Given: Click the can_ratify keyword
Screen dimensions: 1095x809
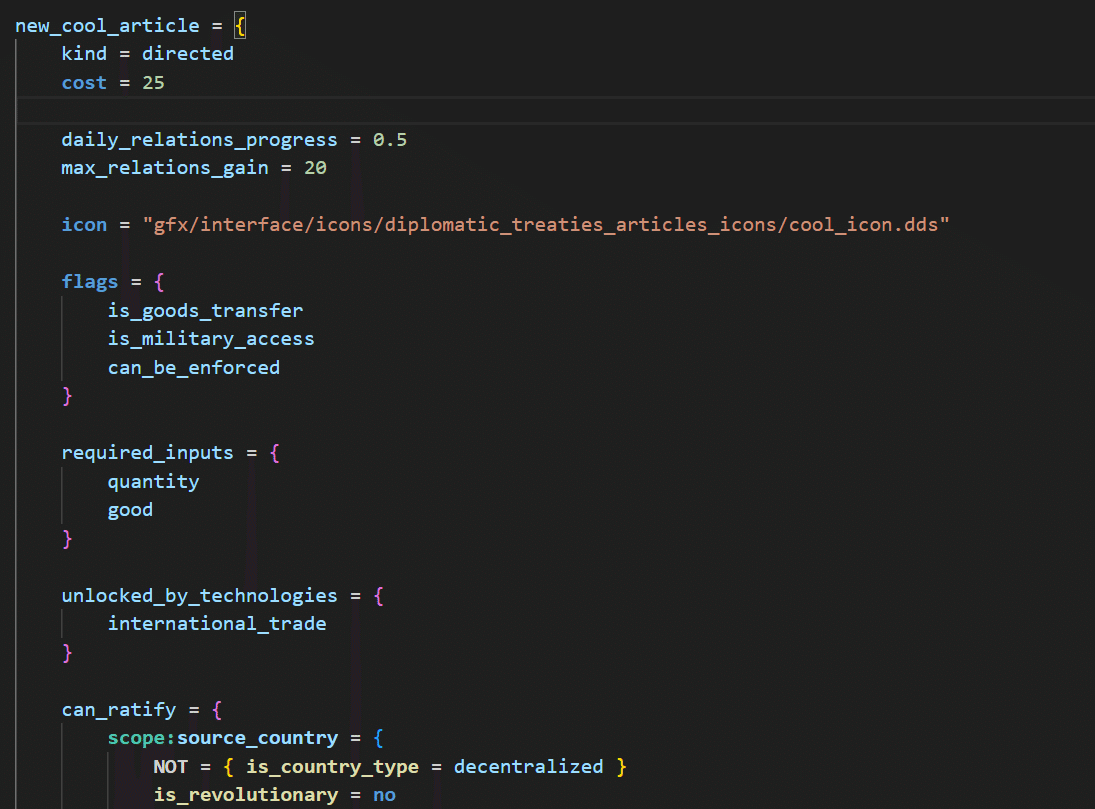Looking at the screenshot, I should (119, 710).
